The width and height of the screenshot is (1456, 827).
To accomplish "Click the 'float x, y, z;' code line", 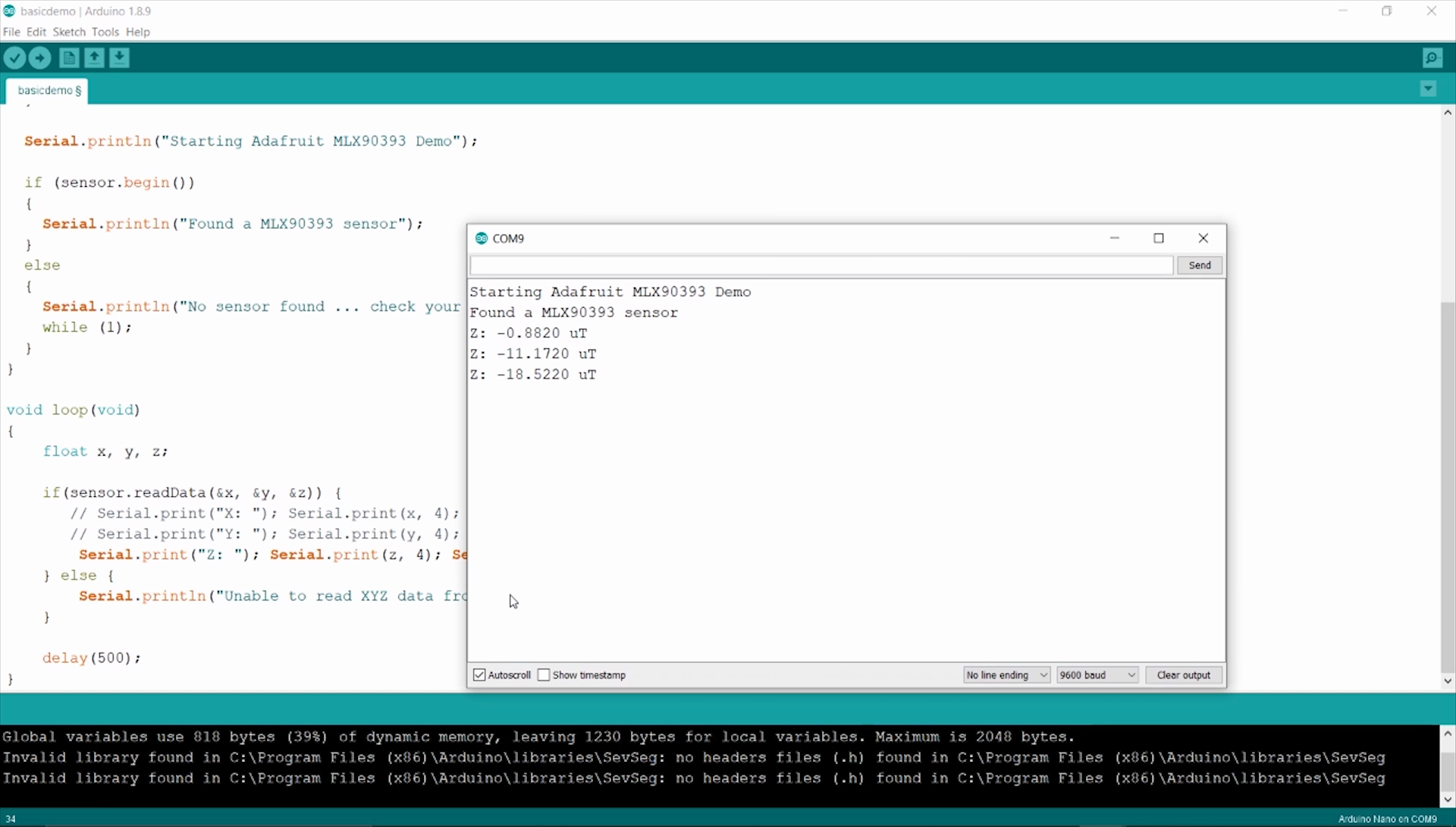I will (105, 451).
